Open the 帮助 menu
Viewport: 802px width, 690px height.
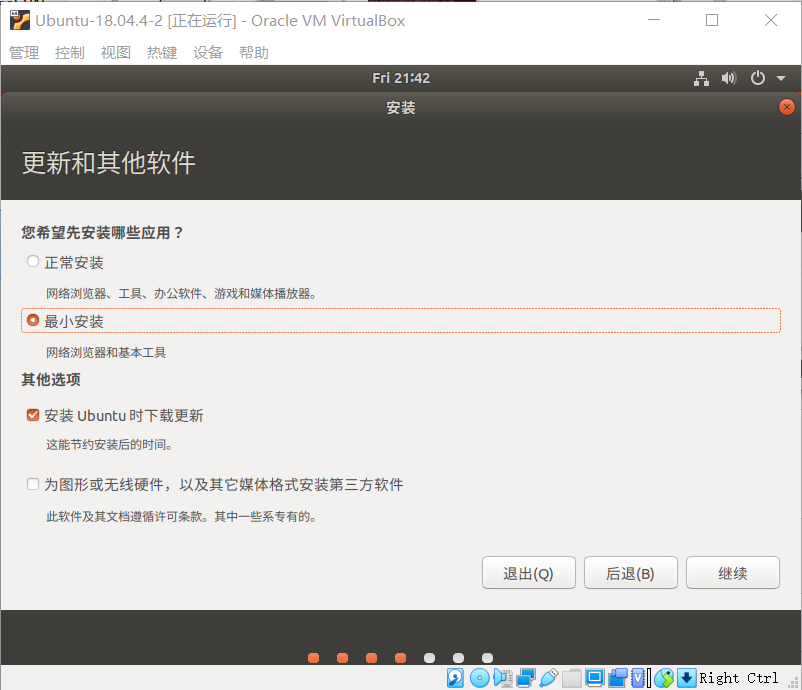point(254,52)
